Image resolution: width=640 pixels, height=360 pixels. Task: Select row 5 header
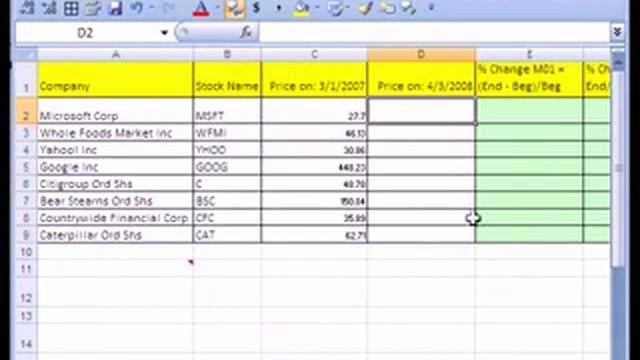point(27,167)
